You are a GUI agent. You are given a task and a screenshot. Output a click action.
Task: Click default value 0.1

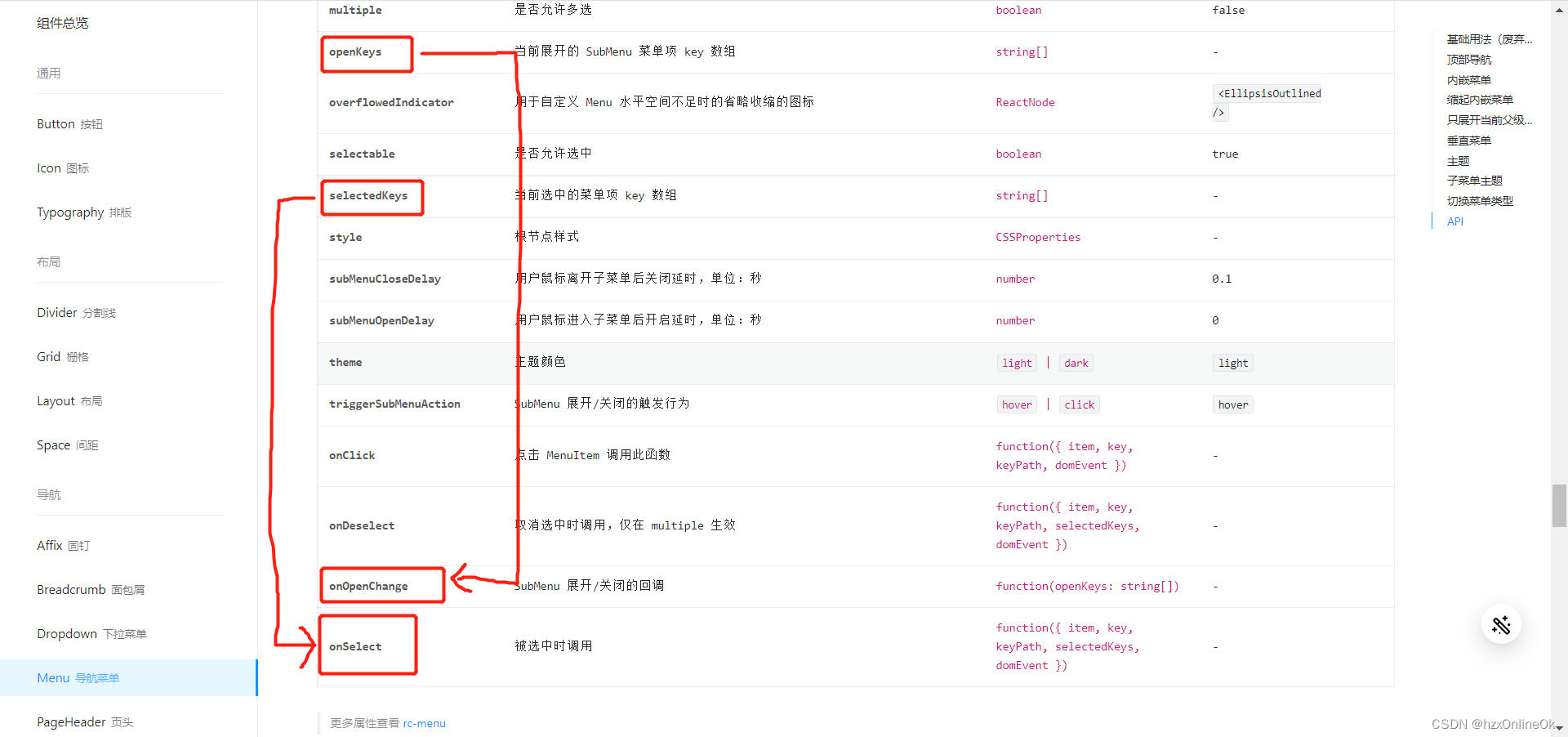click(x=1222, y=279)
